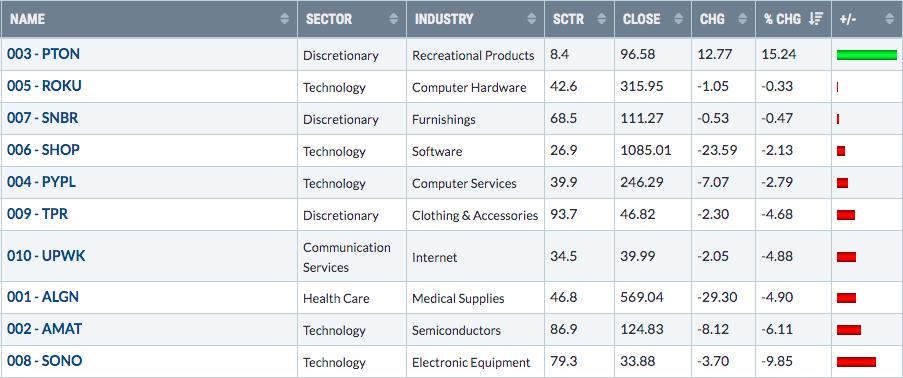
Task: Click sort arrows icon in NAME column
Action: click(x=284, y=19)
